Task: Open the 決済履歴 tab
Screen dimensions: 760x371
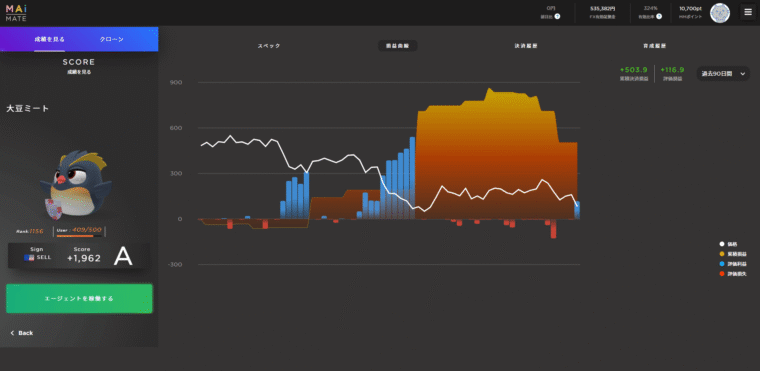Action: pos(526,46)
